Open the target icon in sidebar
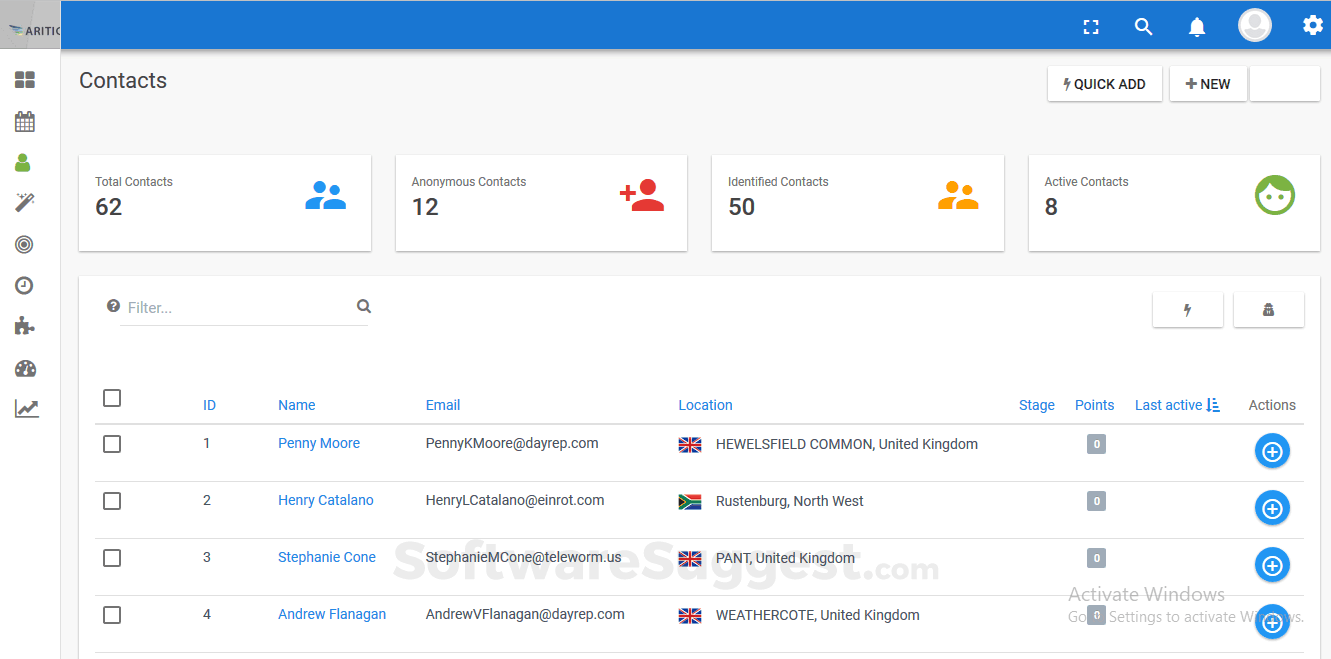 coord(25,244)
